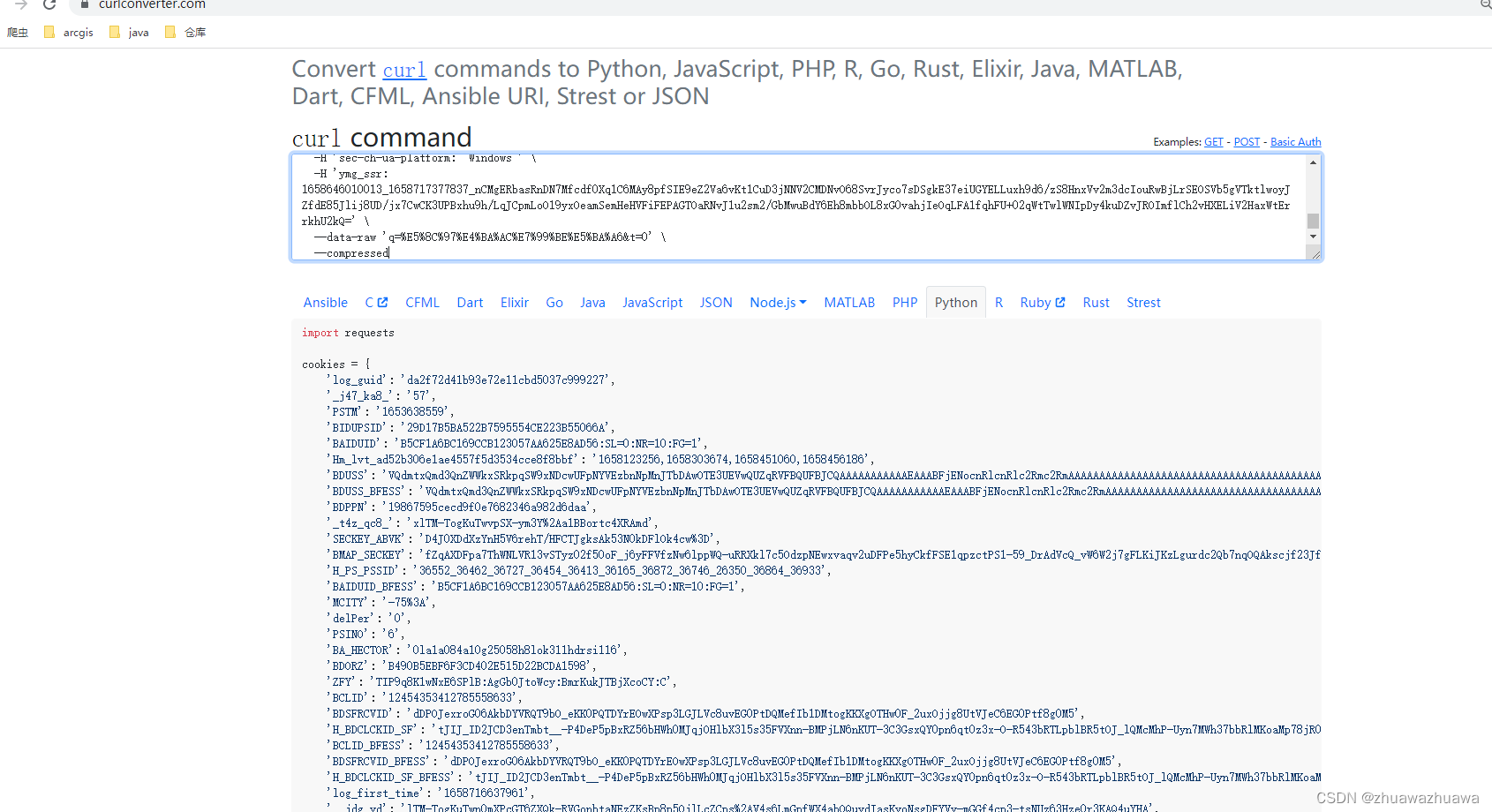
Task: Grab the textarea resize handle corner
Action: point(1315,254)
